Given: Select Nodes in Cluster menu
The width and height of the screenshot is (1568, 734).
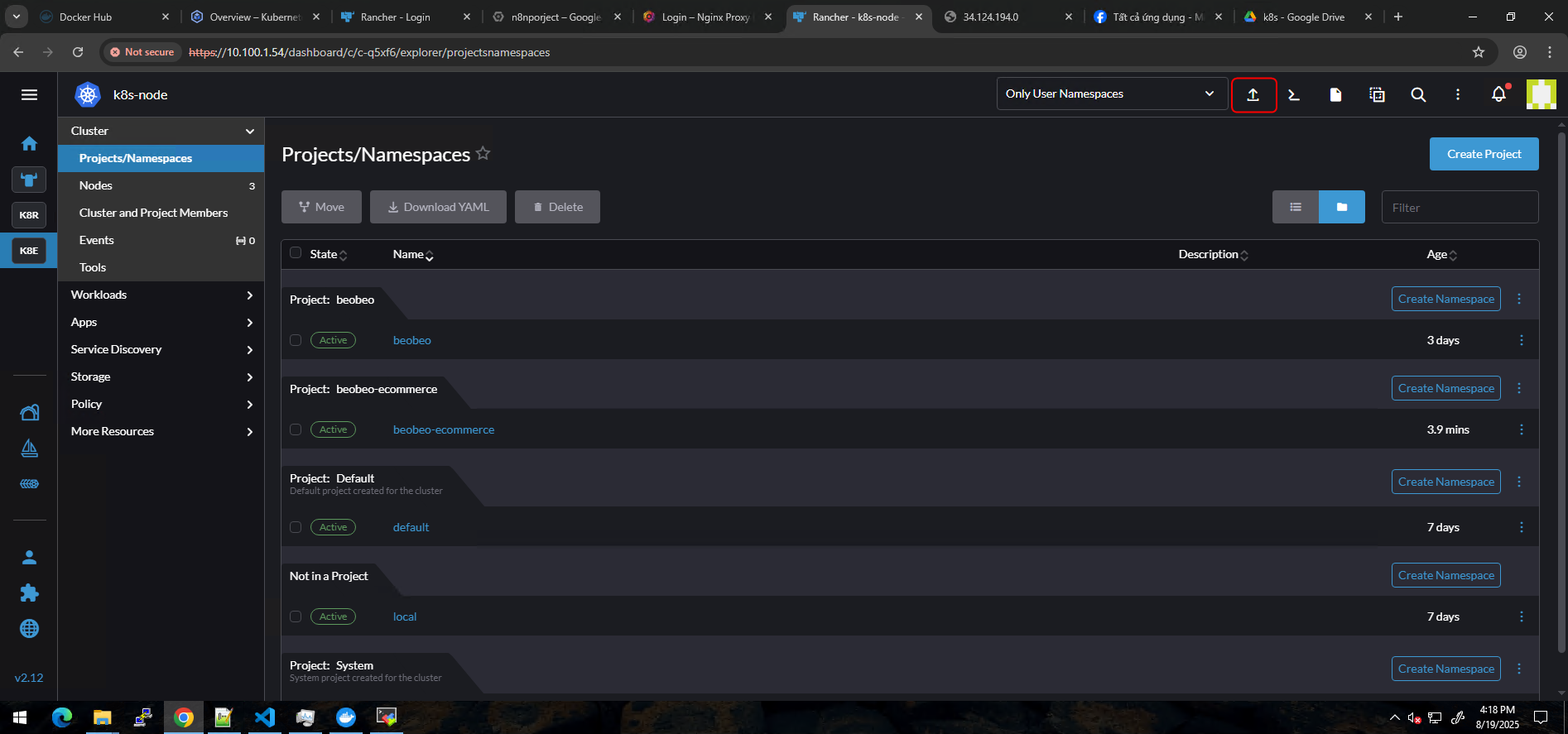Looking at the screenshot, I should tap(96, 186).
